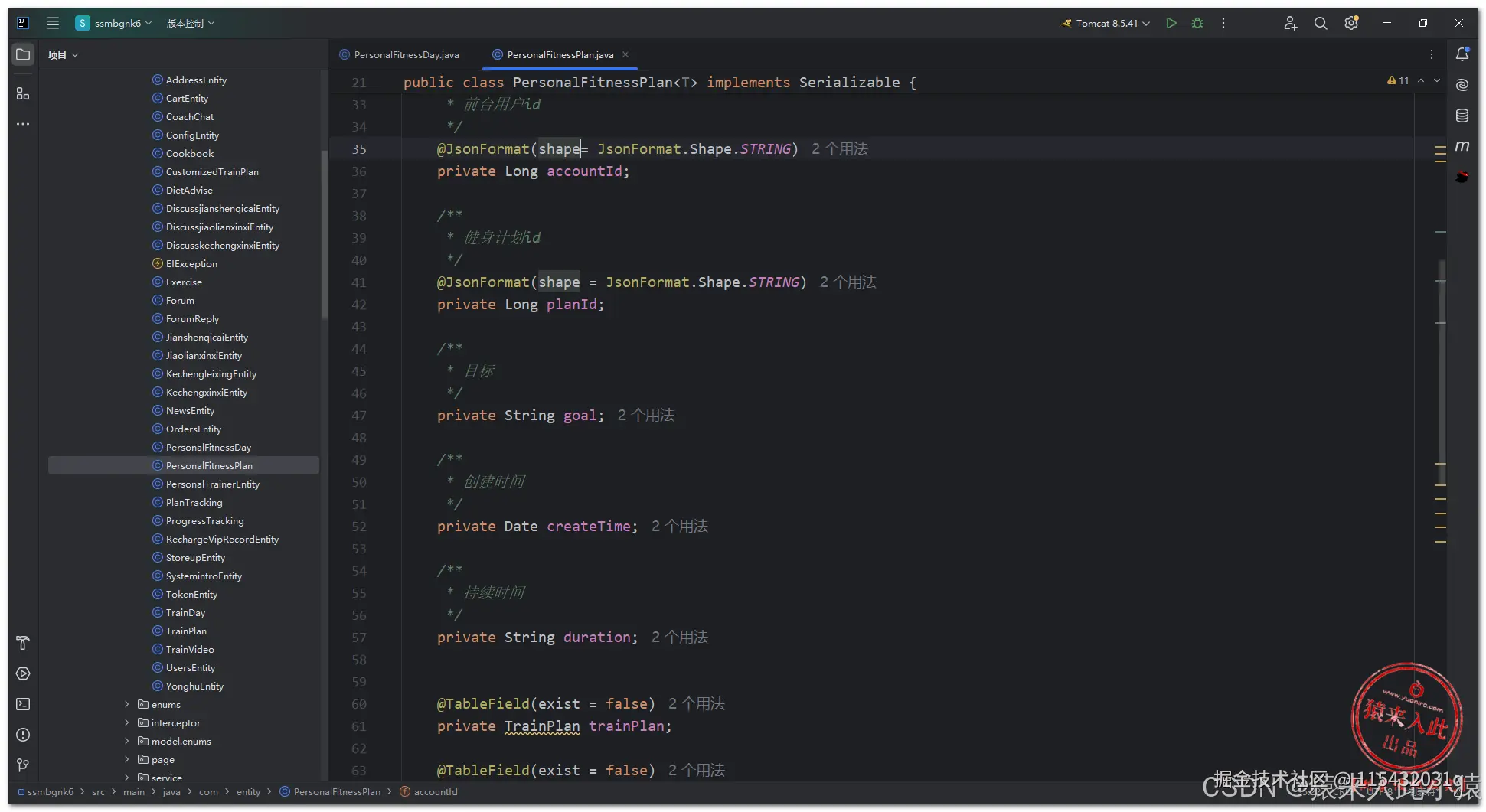Click usages hint beside goal field
This screenshot has height=812, width=1486.
[646, 415]
